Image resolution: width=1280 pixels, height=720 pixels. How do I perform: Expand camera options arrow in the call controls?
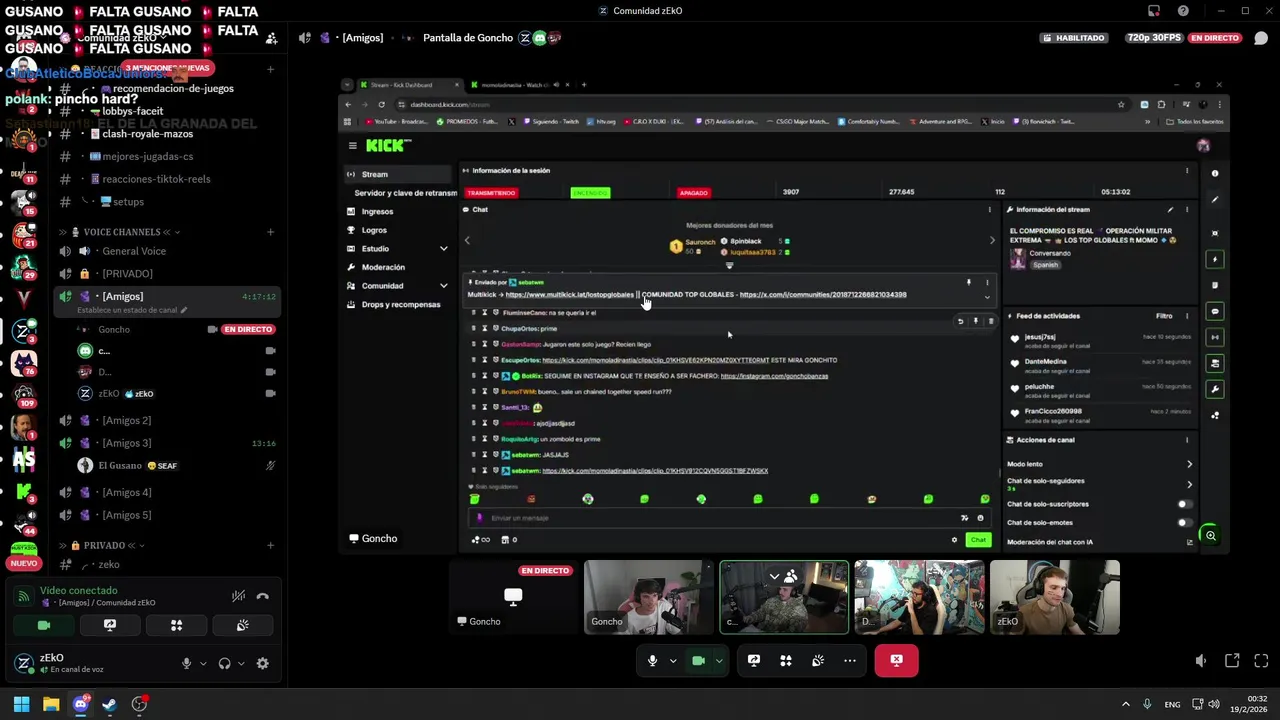point(719,661)
